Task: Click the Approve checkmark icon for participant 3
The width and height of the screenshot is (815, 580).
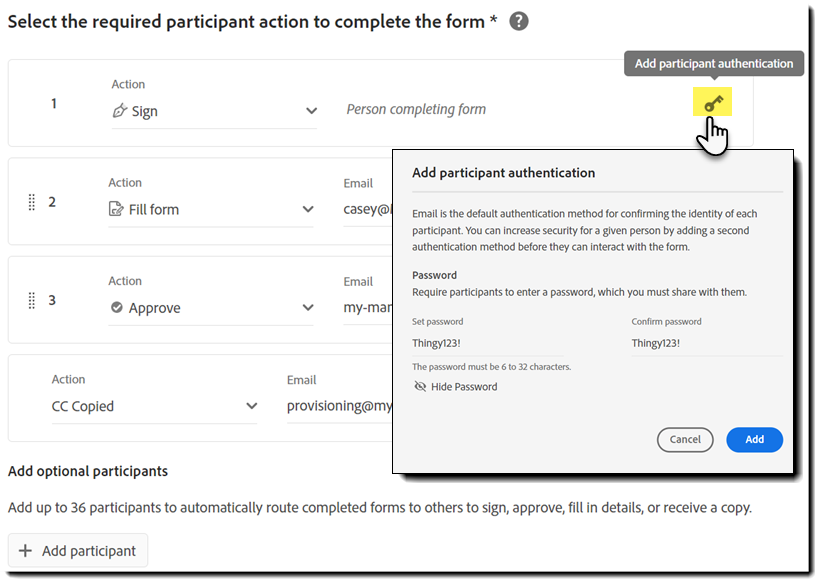Action: (x=117, y=307)
